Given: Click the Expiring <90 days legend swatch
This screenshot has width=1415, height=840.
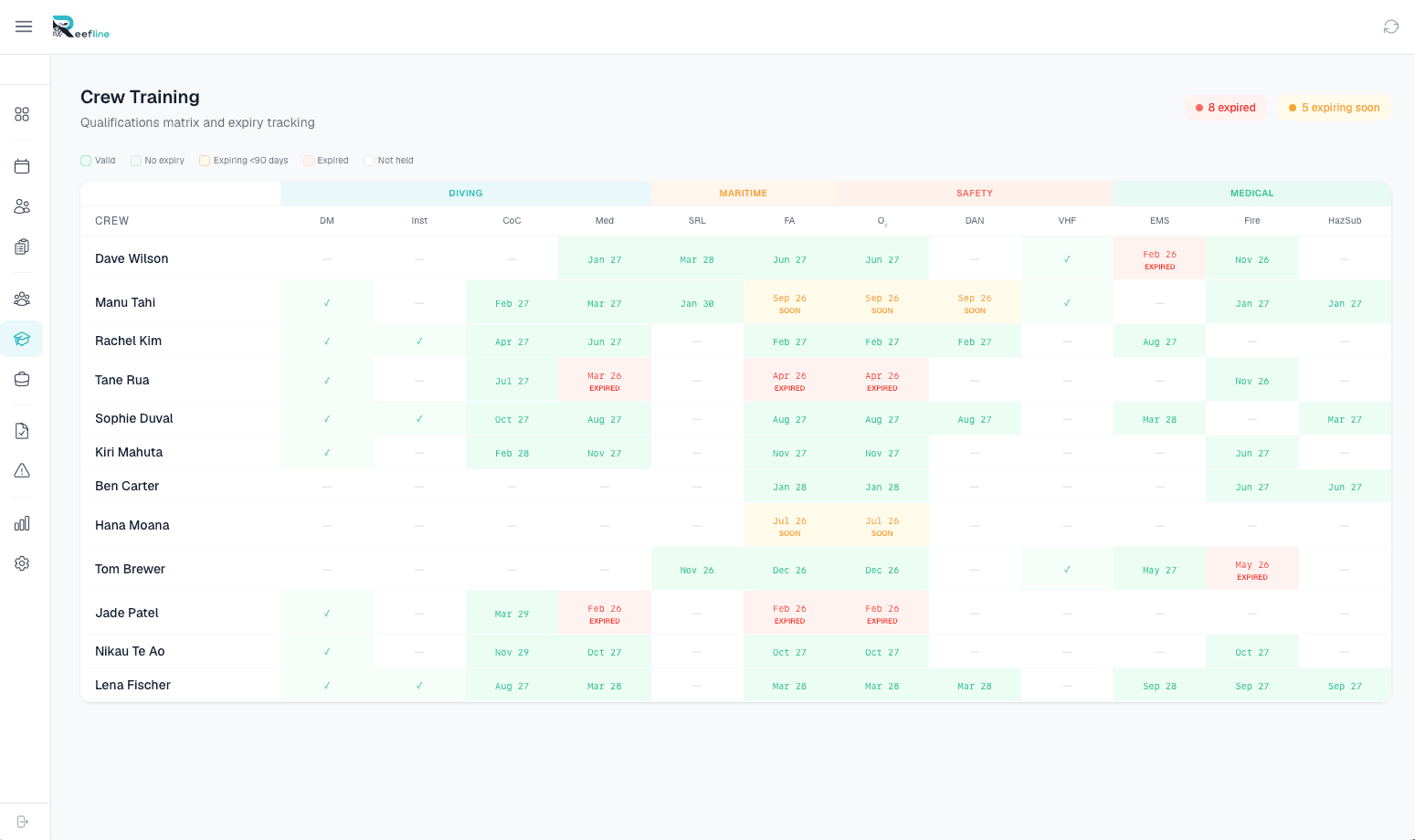Looking at the screenshot, I should 205,161.
